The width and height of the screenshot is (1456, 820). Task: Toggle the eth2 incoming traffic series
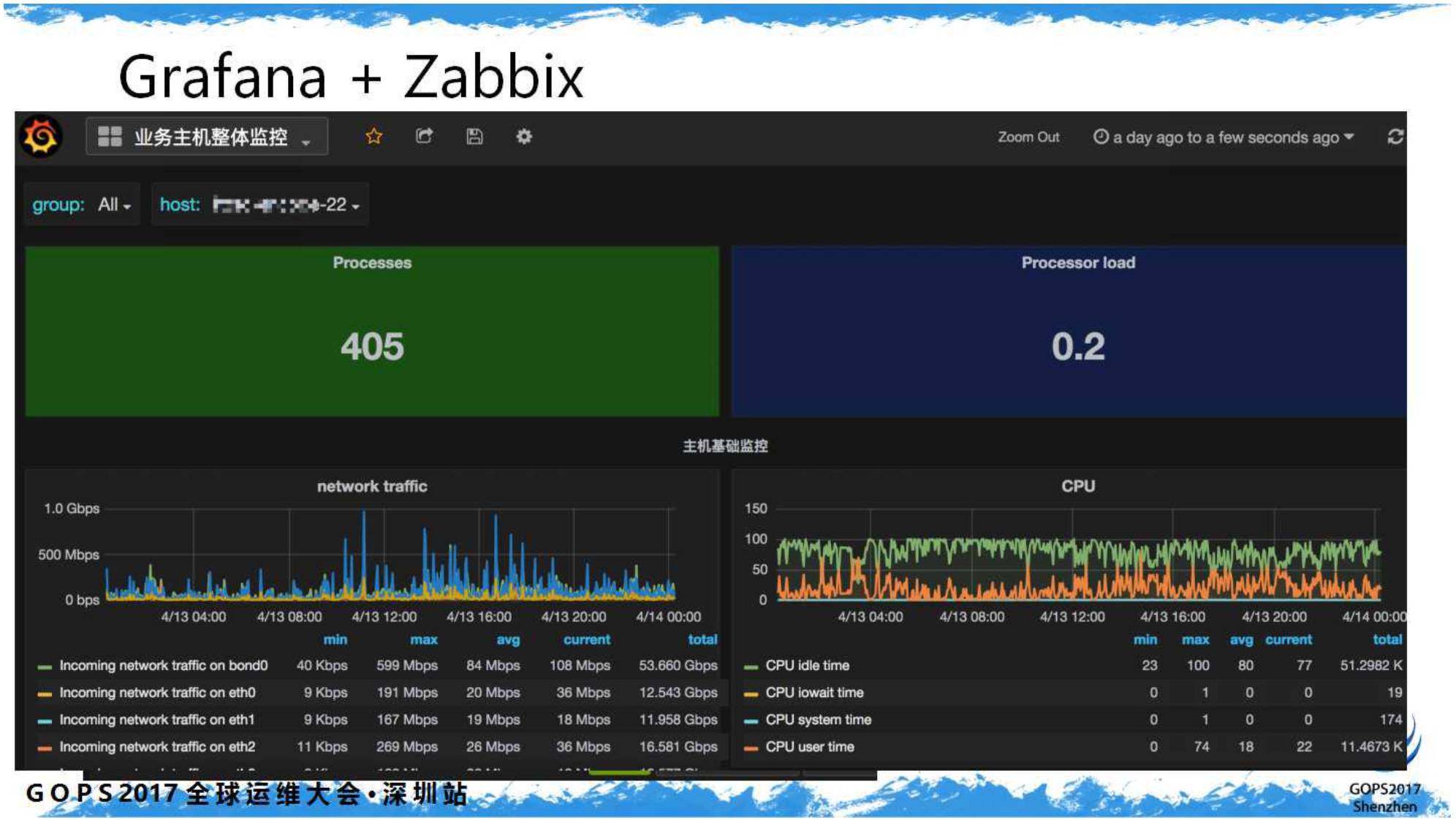click(157, 747)
